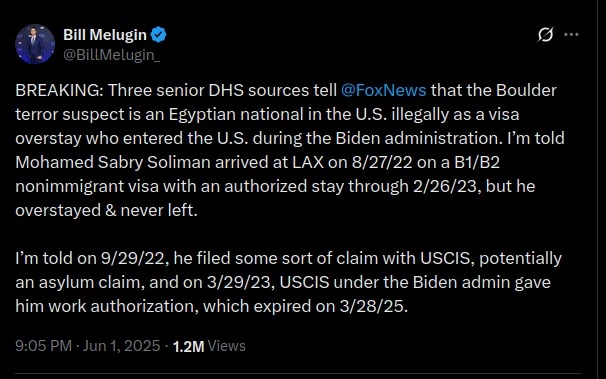Open the three-dot more options menu
This screenshot has height=379, width=606.
571,34
